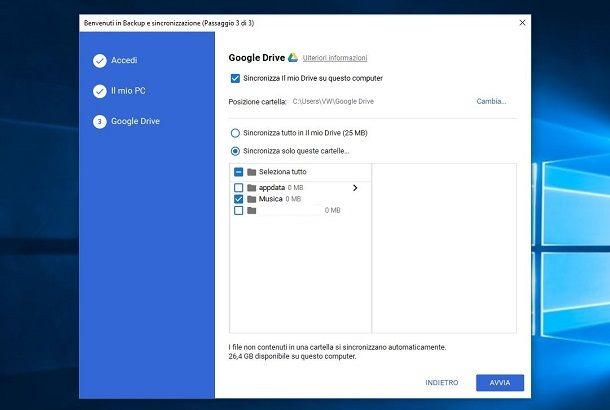Screen dimensions: 610x410
Task: Click the Seleziona tutto label
Action: pos(283,172)
